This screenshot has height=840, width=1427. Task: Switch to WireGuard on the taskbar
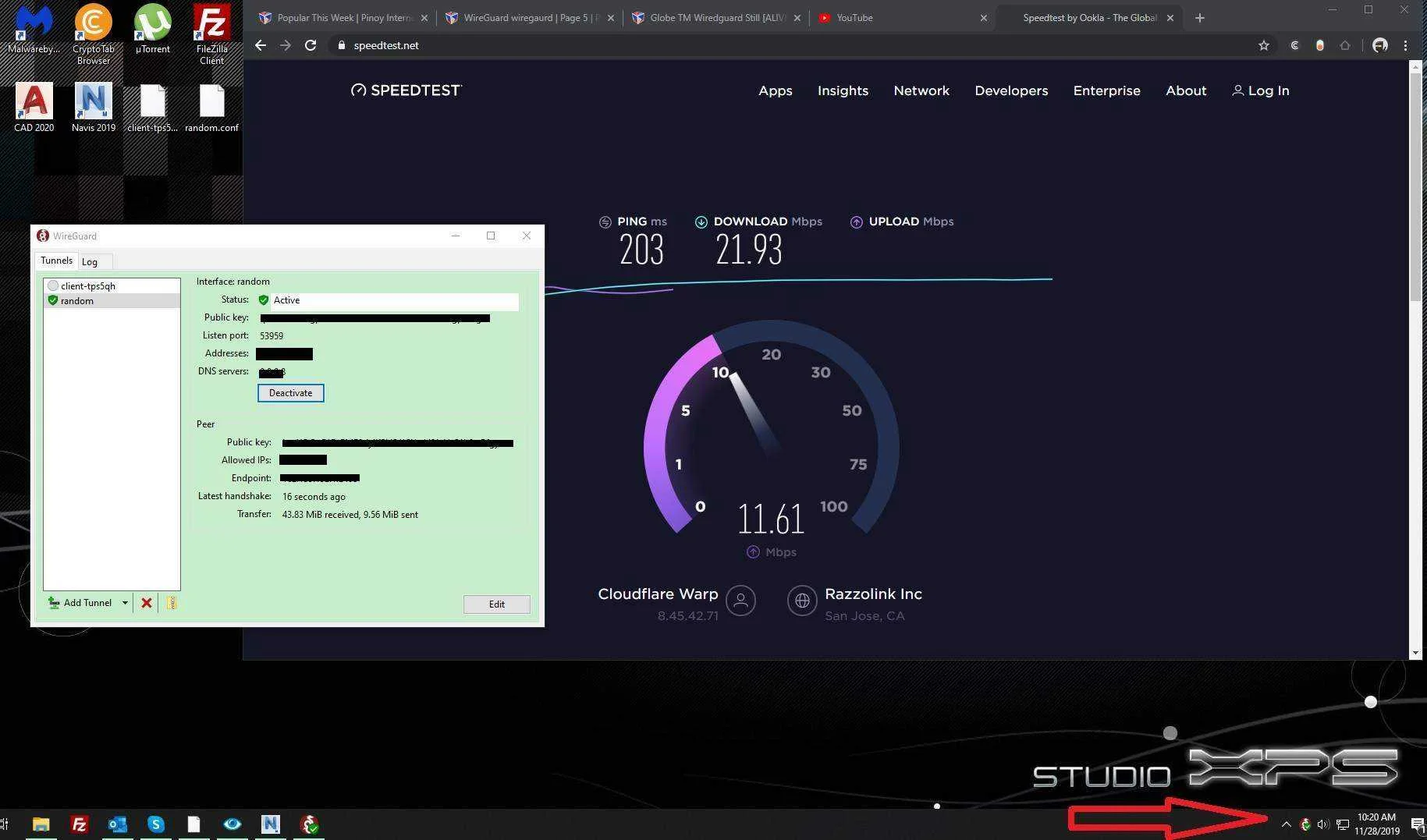309,824
